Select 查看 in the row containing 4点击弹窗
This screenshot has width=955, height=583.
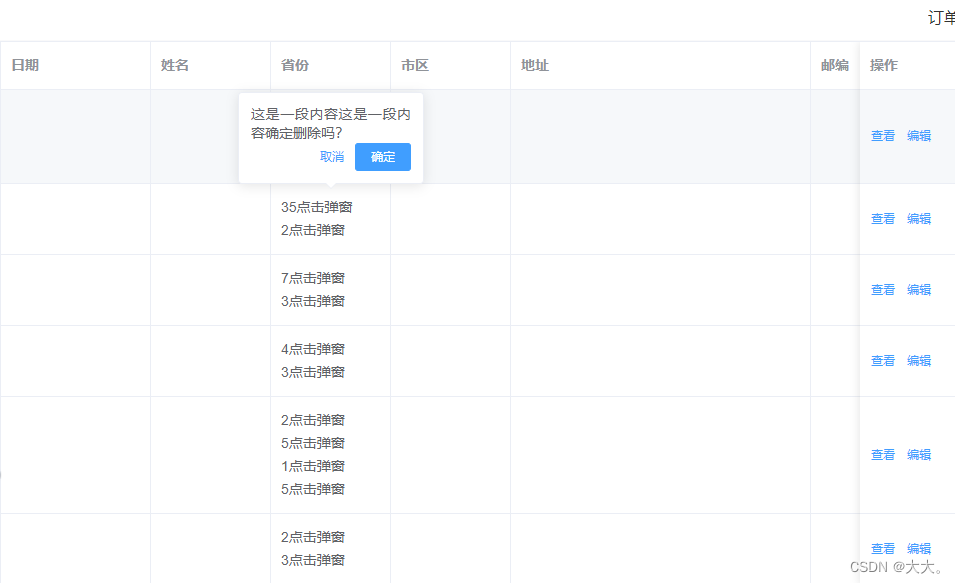(x=883, y=361)
